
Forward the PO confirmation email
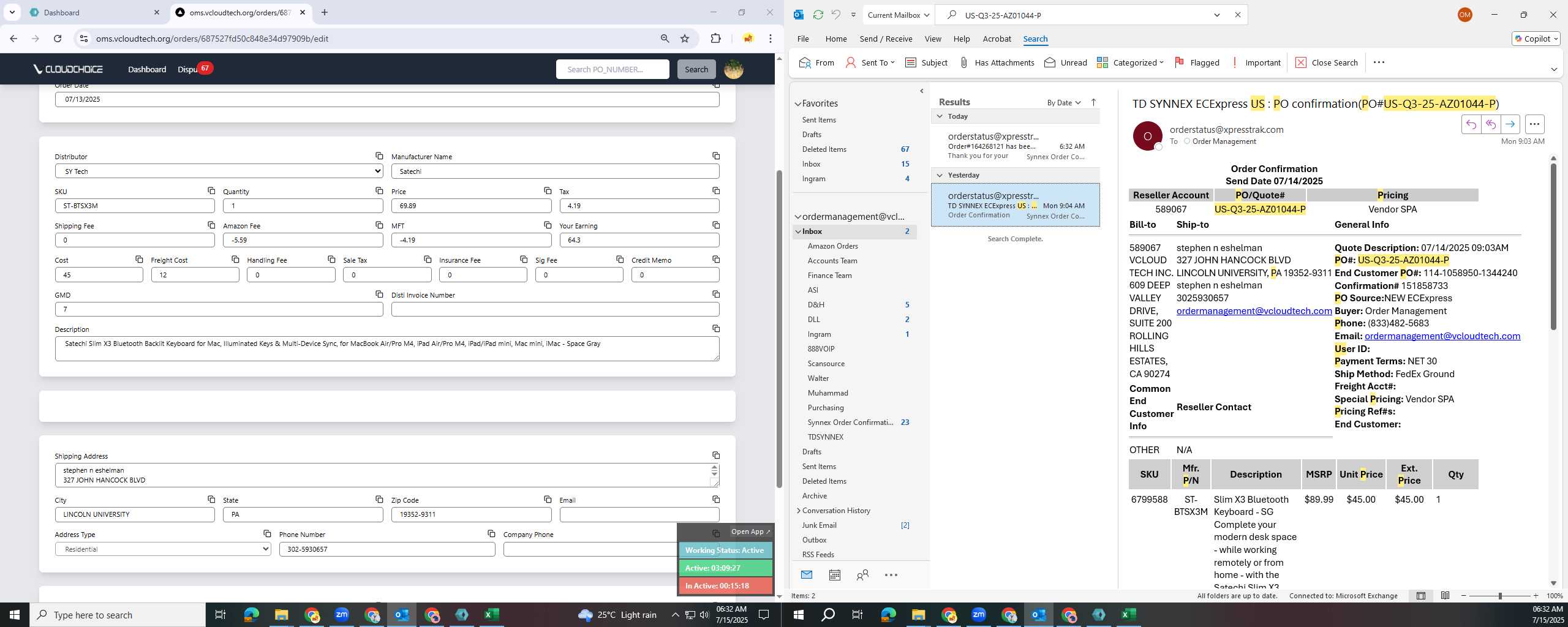[x=1510, y=124]
